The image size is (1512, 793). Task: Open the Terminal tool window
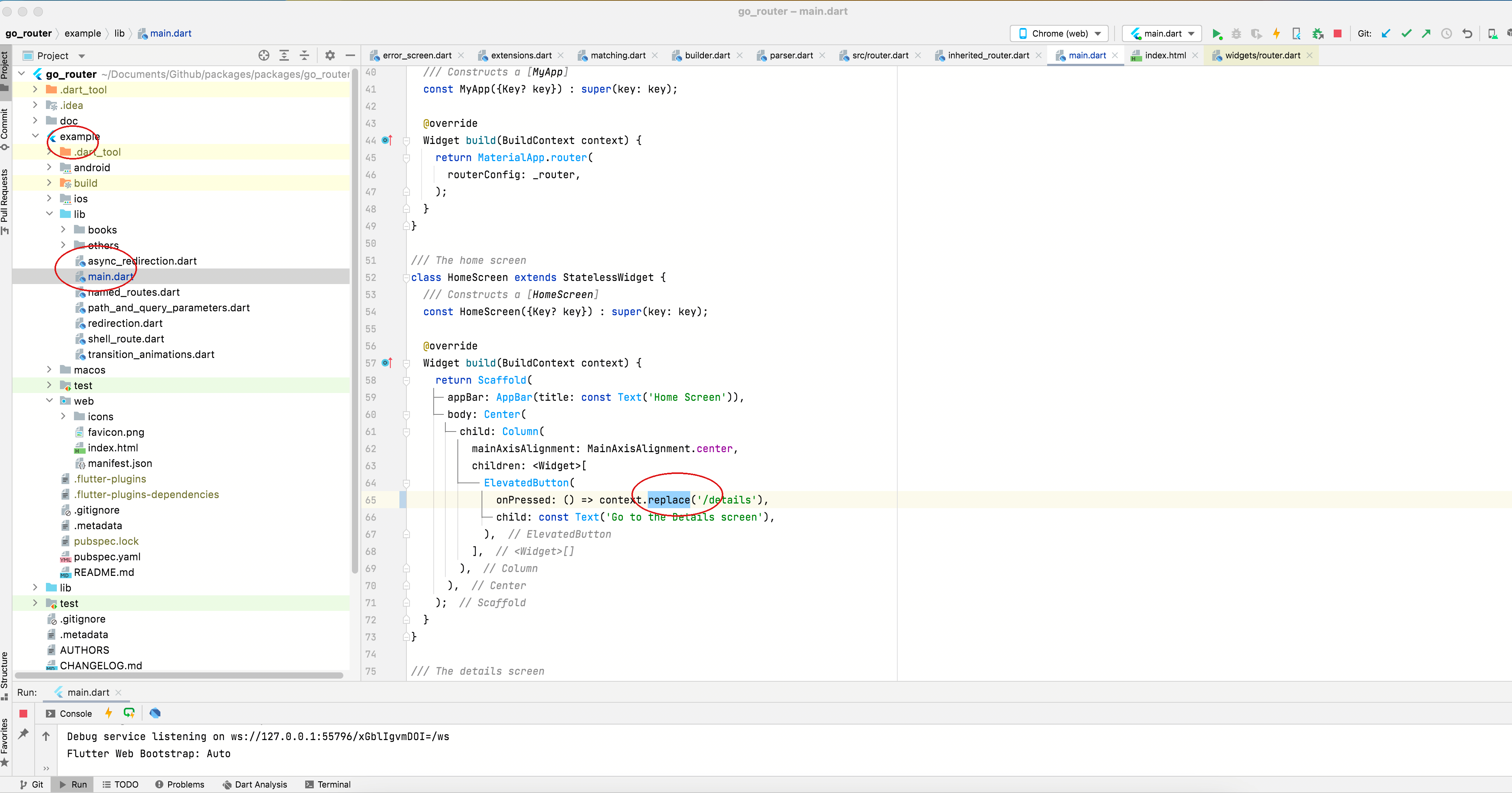327,784
